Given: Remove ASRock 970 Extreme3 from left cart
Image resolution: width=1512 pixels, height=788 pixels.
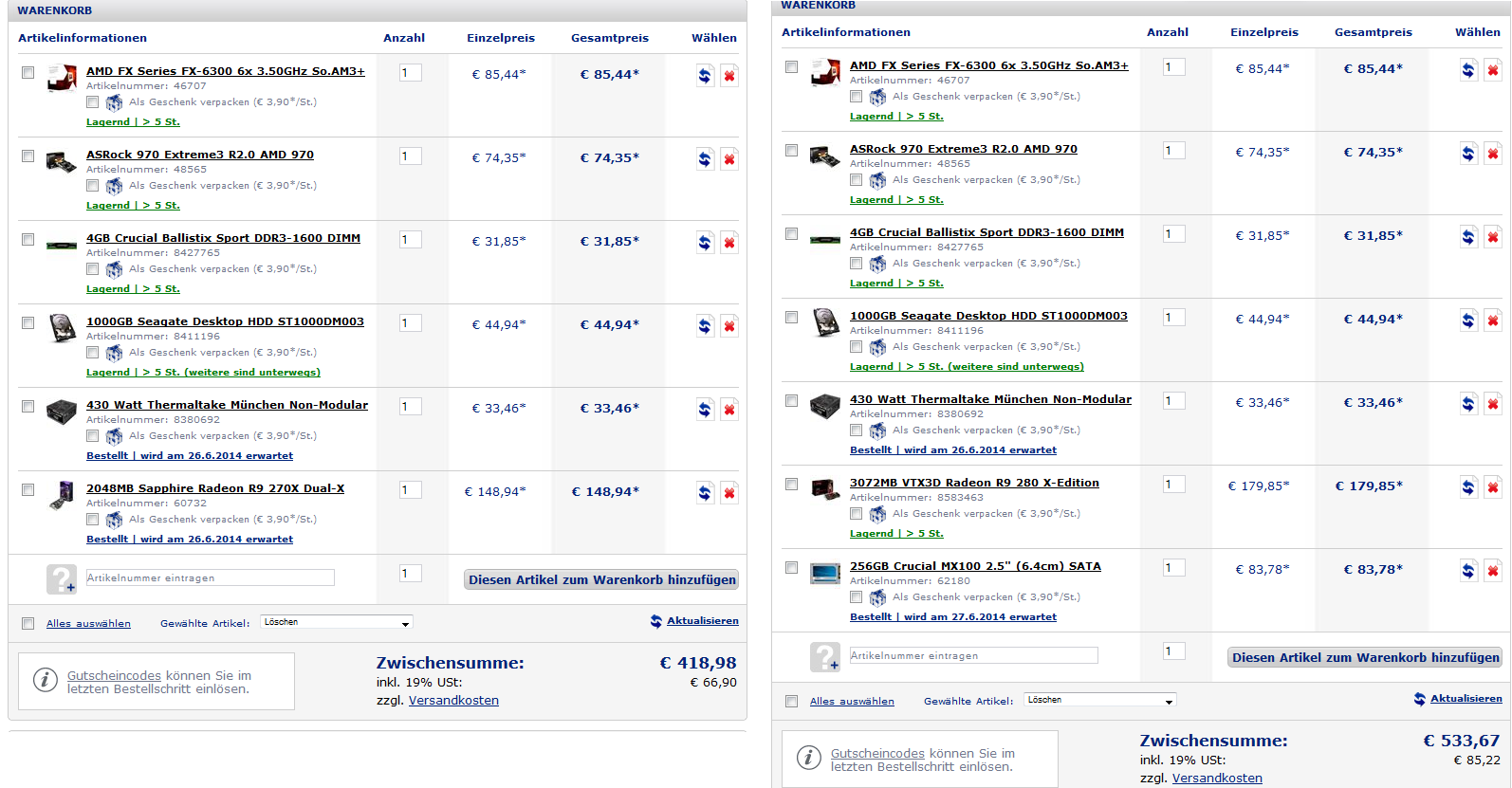Looking at the screenshot, I should pos(728,159).
